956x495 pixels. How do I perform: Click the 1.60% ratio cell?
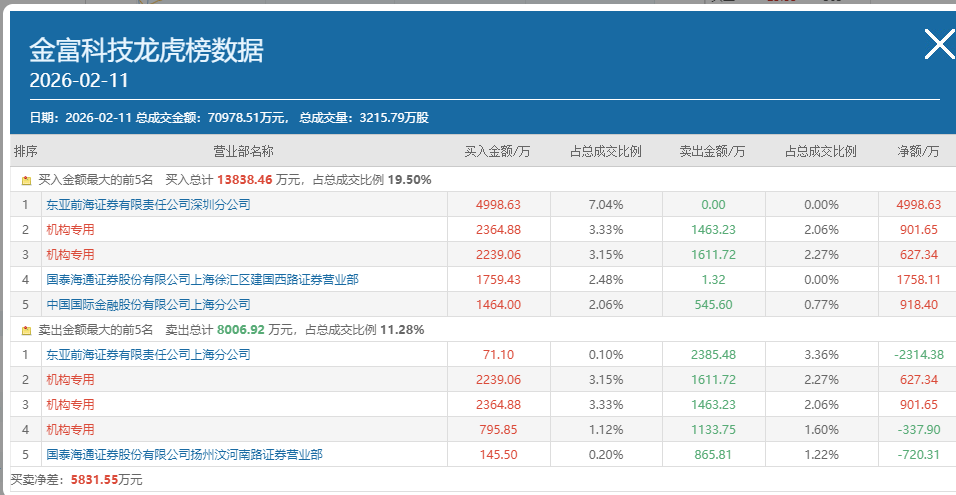[x=821, y=430]
